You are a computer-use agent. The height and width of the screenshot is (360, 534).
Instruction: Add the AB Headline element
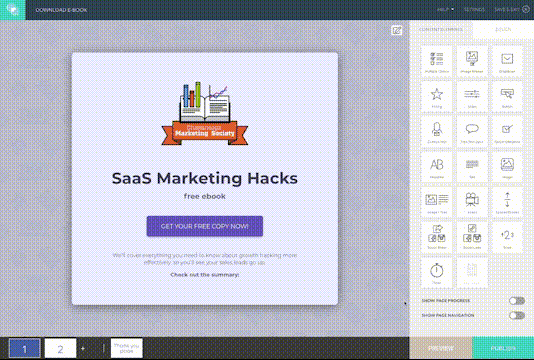437,167
